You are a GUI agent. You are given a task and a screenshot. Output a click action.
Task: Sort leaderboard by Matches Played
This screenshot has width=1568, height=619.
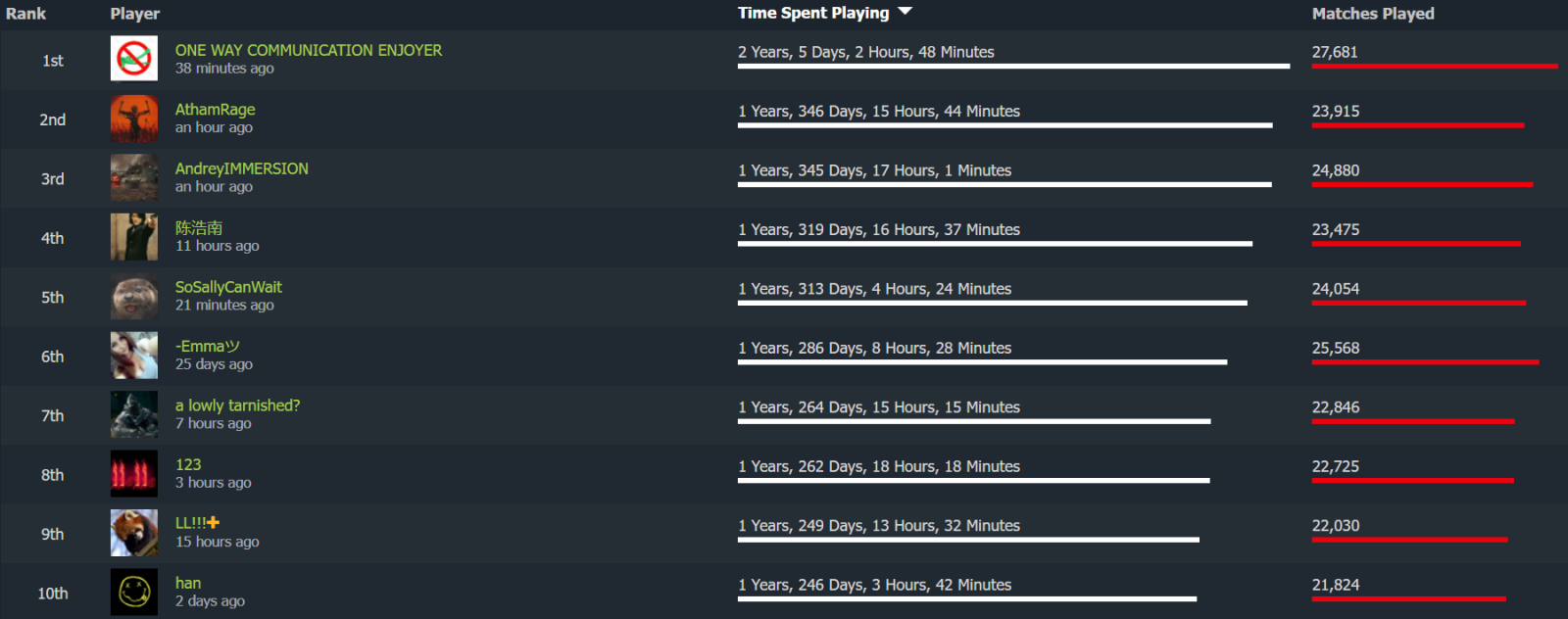[x=1372, y=14]
